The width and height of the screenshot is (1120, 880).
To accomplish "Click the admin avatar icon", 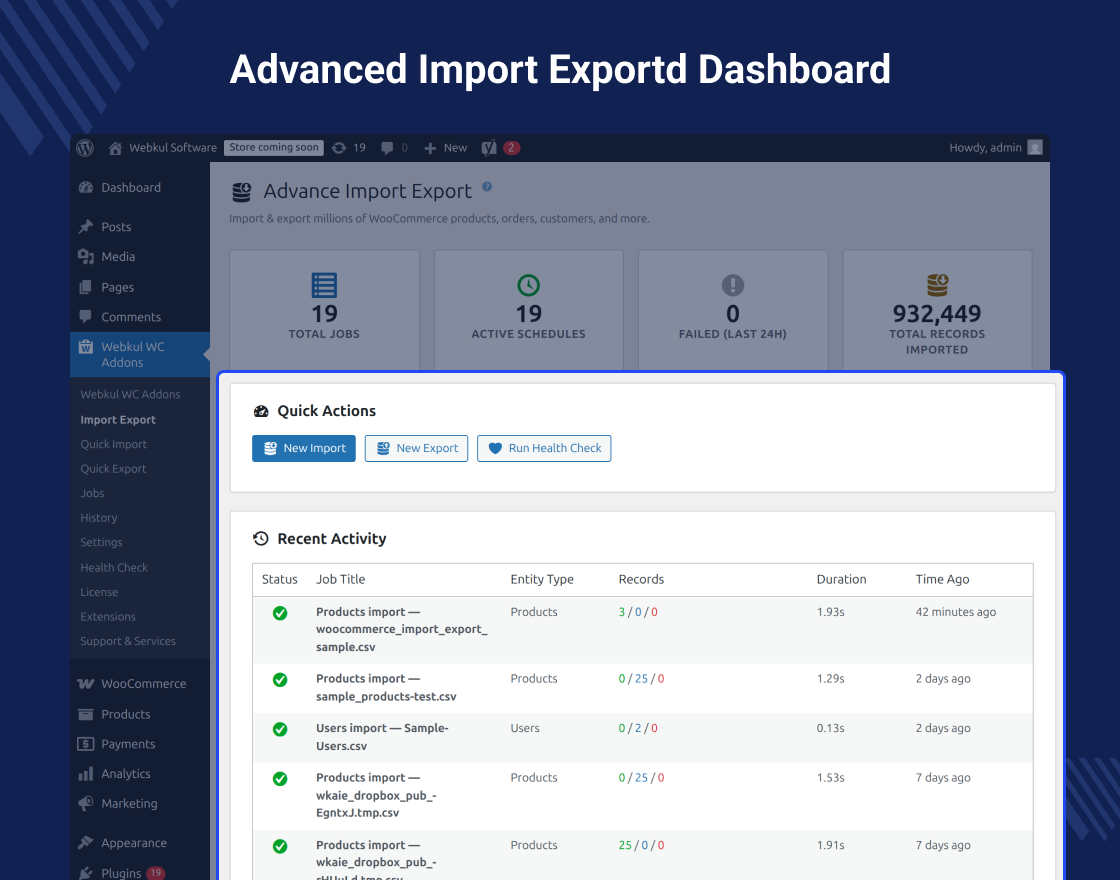I will [x=1035, y=147].
